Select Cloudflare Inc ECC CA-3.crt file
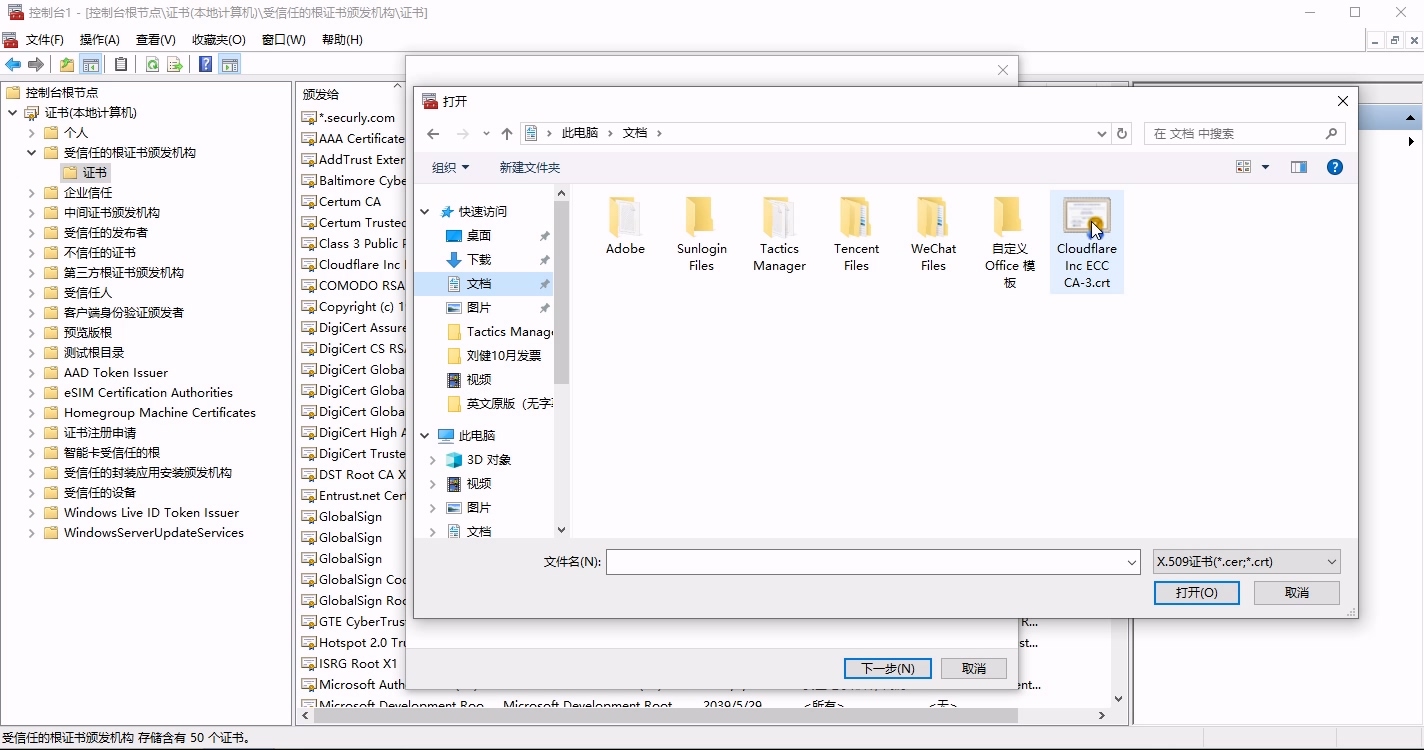This screenshot has height=750, width=1424. pyautogui.click(x=1087, y=242)
